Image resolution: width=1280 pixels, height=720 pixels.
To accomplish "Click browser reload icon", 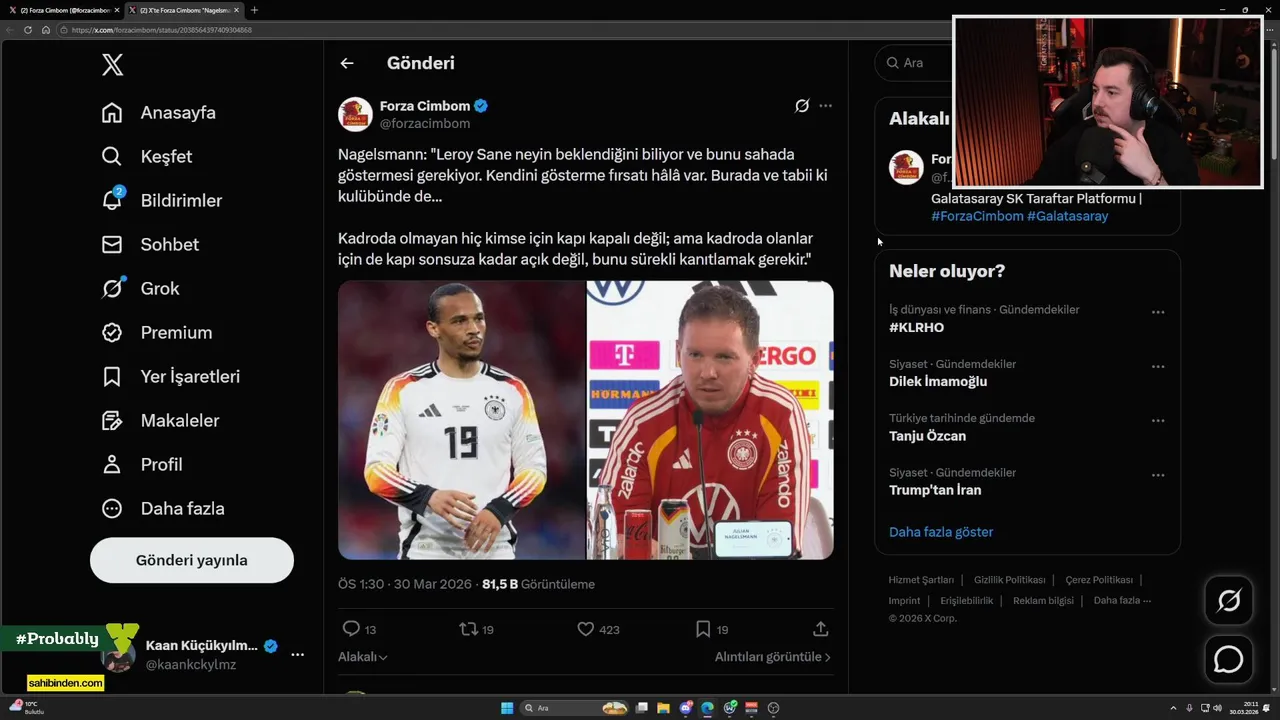I will click(28, 30).
